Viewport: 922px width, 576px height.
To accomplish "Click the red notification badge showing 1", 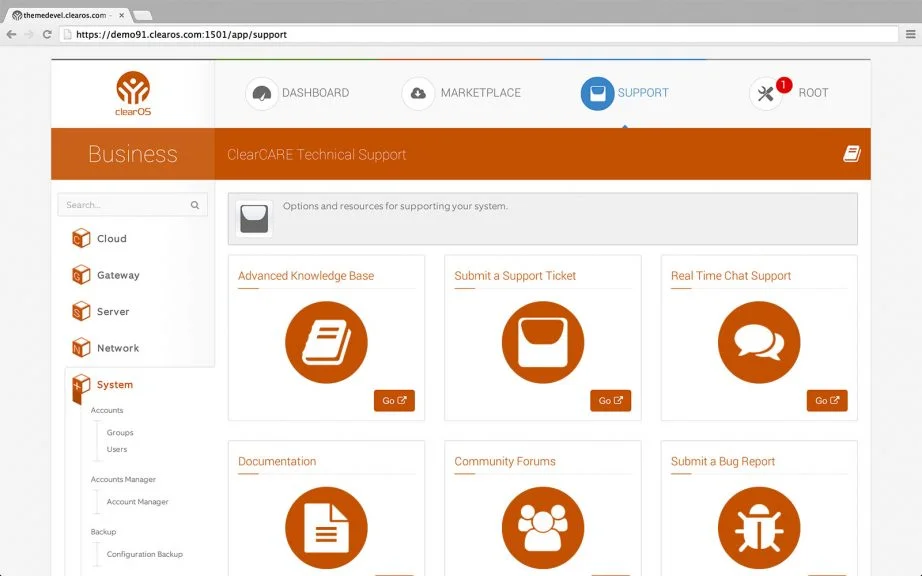I will tap(784, 85).
